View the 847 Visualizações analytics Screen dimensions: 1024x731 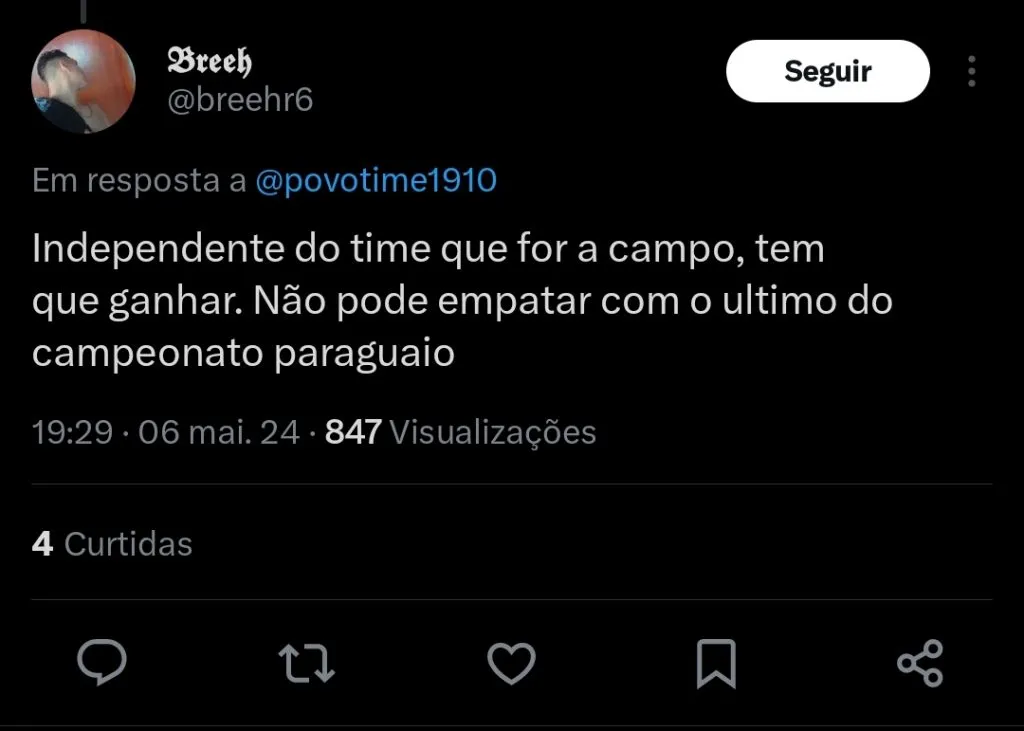(x=461, y=432)
